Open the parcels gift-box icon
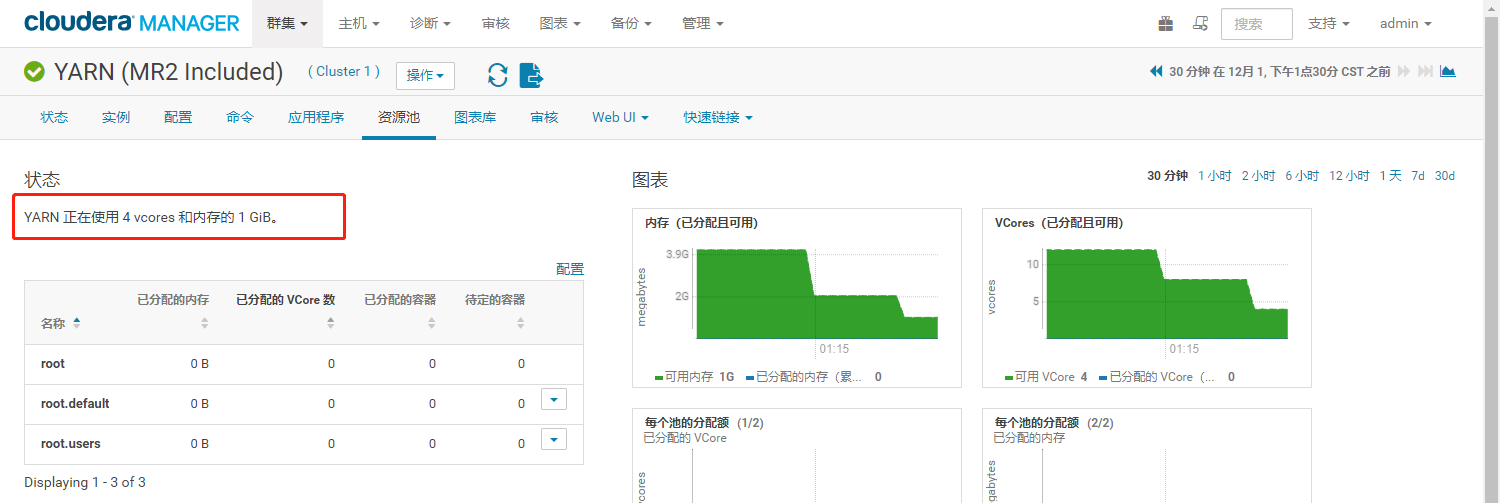Viewport: 1500px width, 503px height. pyautogui.click(x=1166, y=23)
